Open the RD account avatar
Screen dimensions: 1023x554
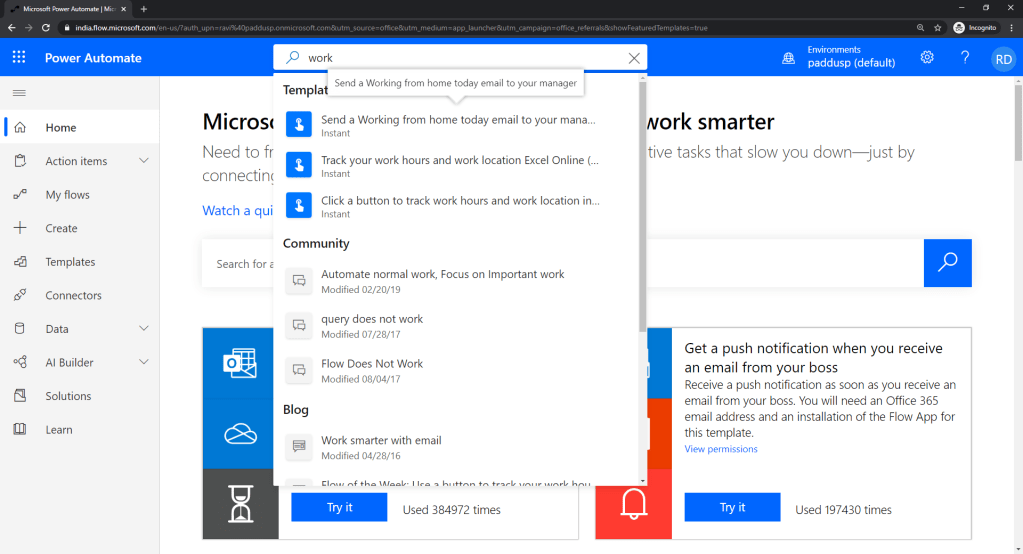[x=1002, y=58]
